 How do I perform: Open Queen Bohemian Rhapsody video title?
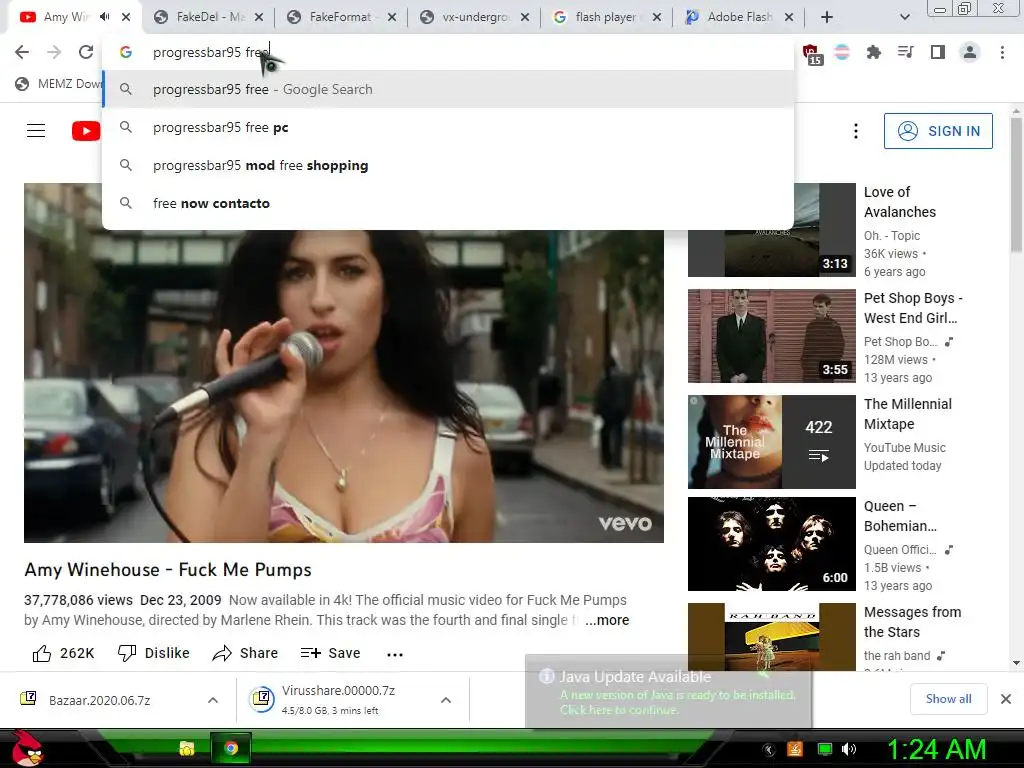(900, 516)
